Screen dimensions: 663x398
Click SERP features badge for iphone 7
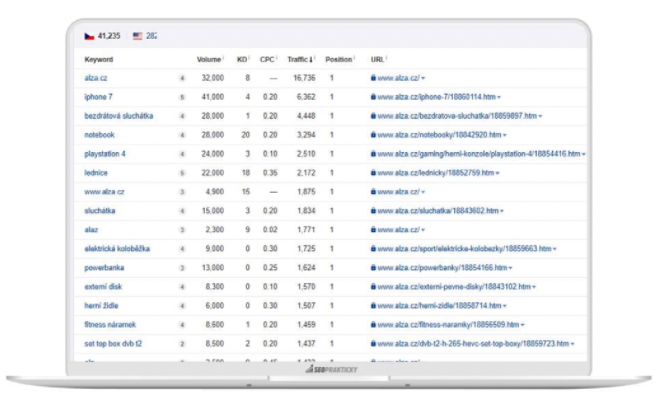(x=182, y=97)
